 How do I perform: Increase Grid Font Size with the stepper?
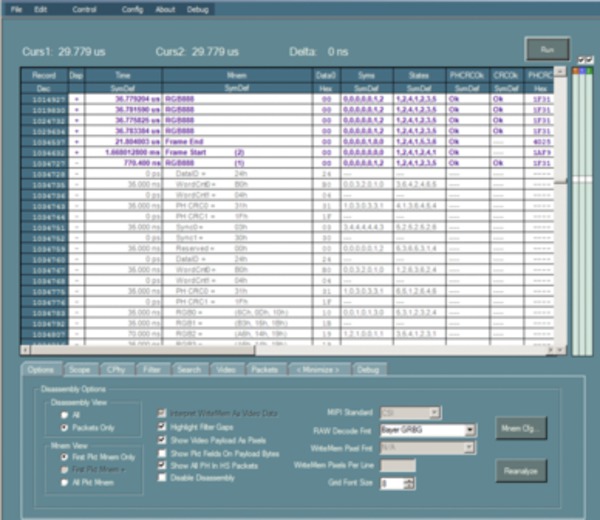click(411, 480)
